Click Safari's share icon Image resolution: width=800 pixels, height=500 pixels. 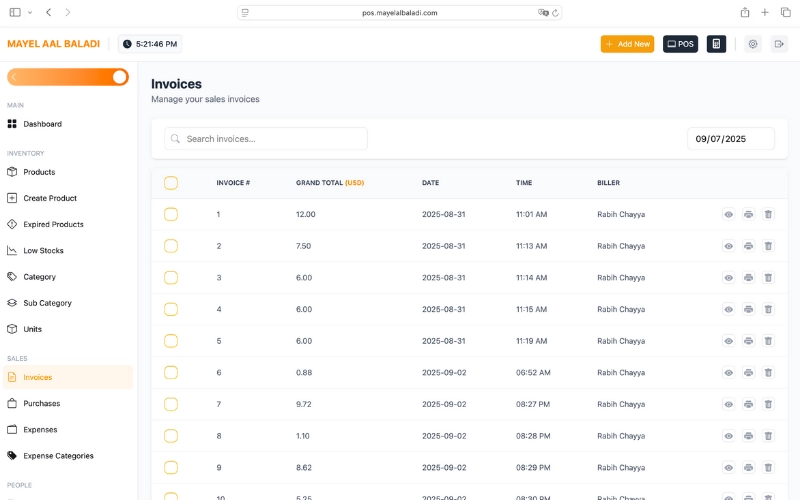click(x=745, y=12)
